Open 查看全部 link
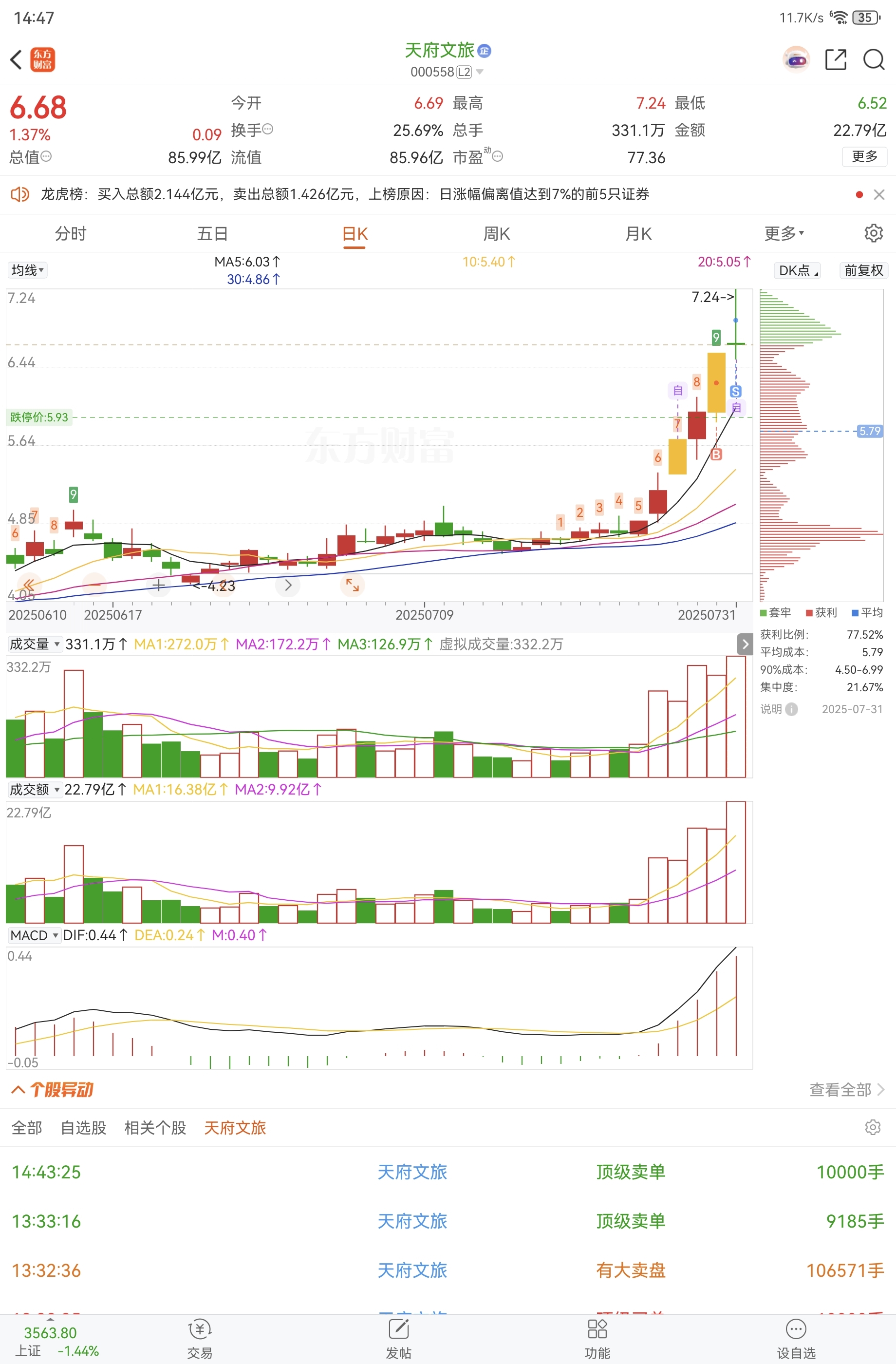 coord(846,1089)
